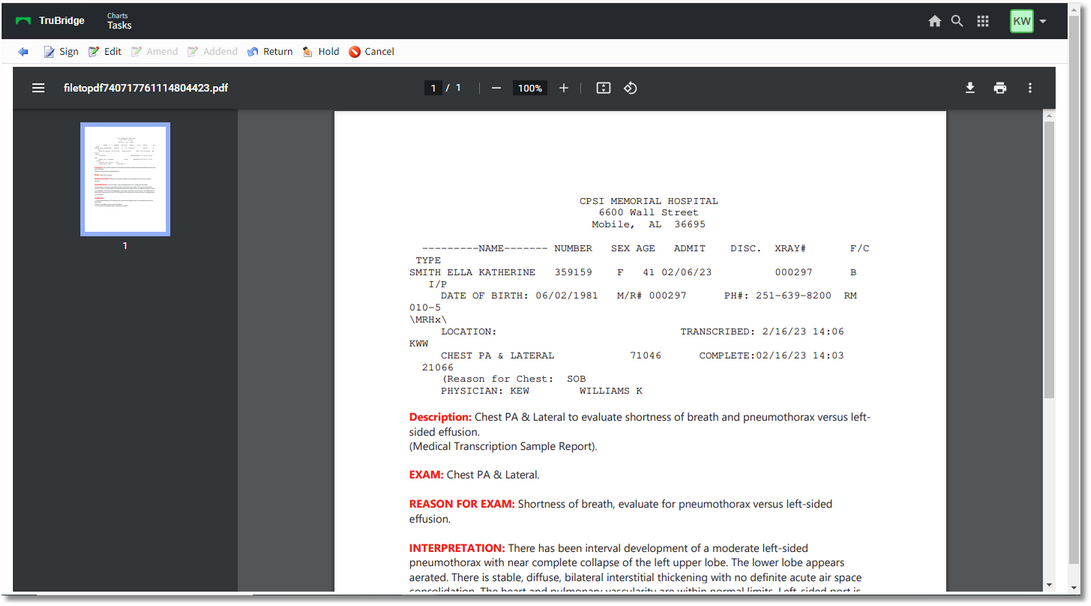Click the physician name WILLIAMS K

(x=611, y=391)
